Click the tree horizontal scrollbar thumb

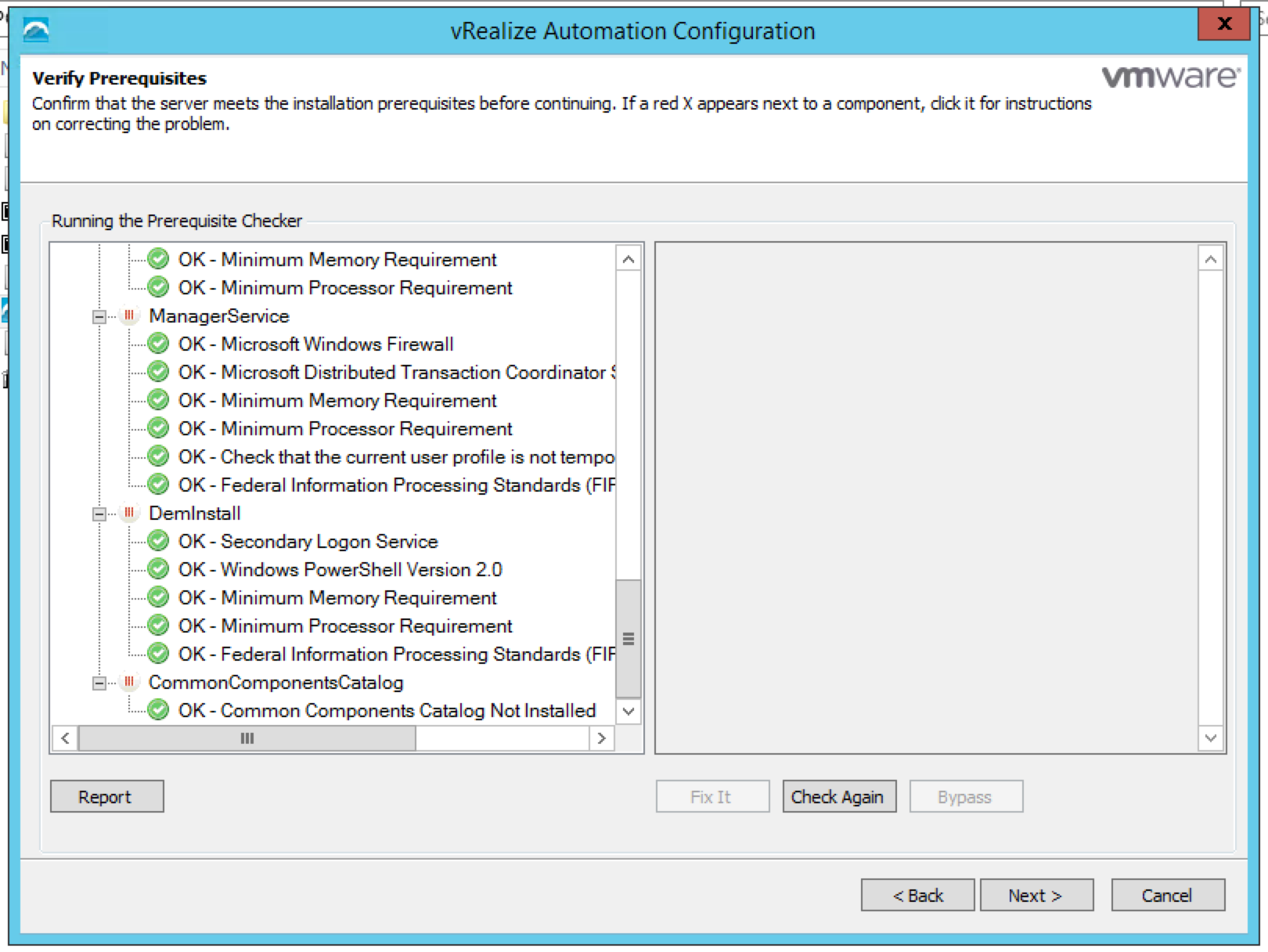247,738
